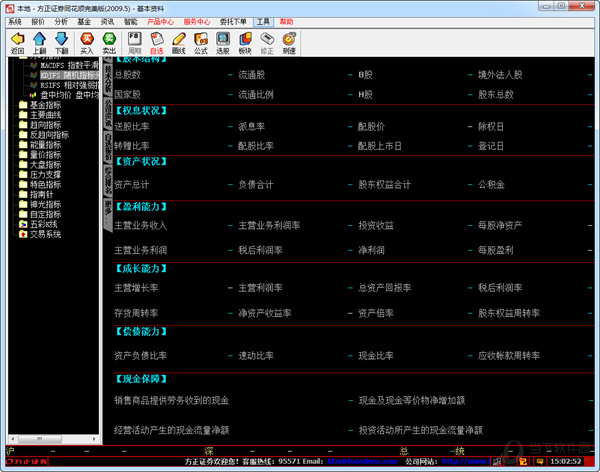The width and height of the screenshot is (600, 472).
Task: Expand the 趋向指标 folder in tree
Action: (x=44, y=124)
